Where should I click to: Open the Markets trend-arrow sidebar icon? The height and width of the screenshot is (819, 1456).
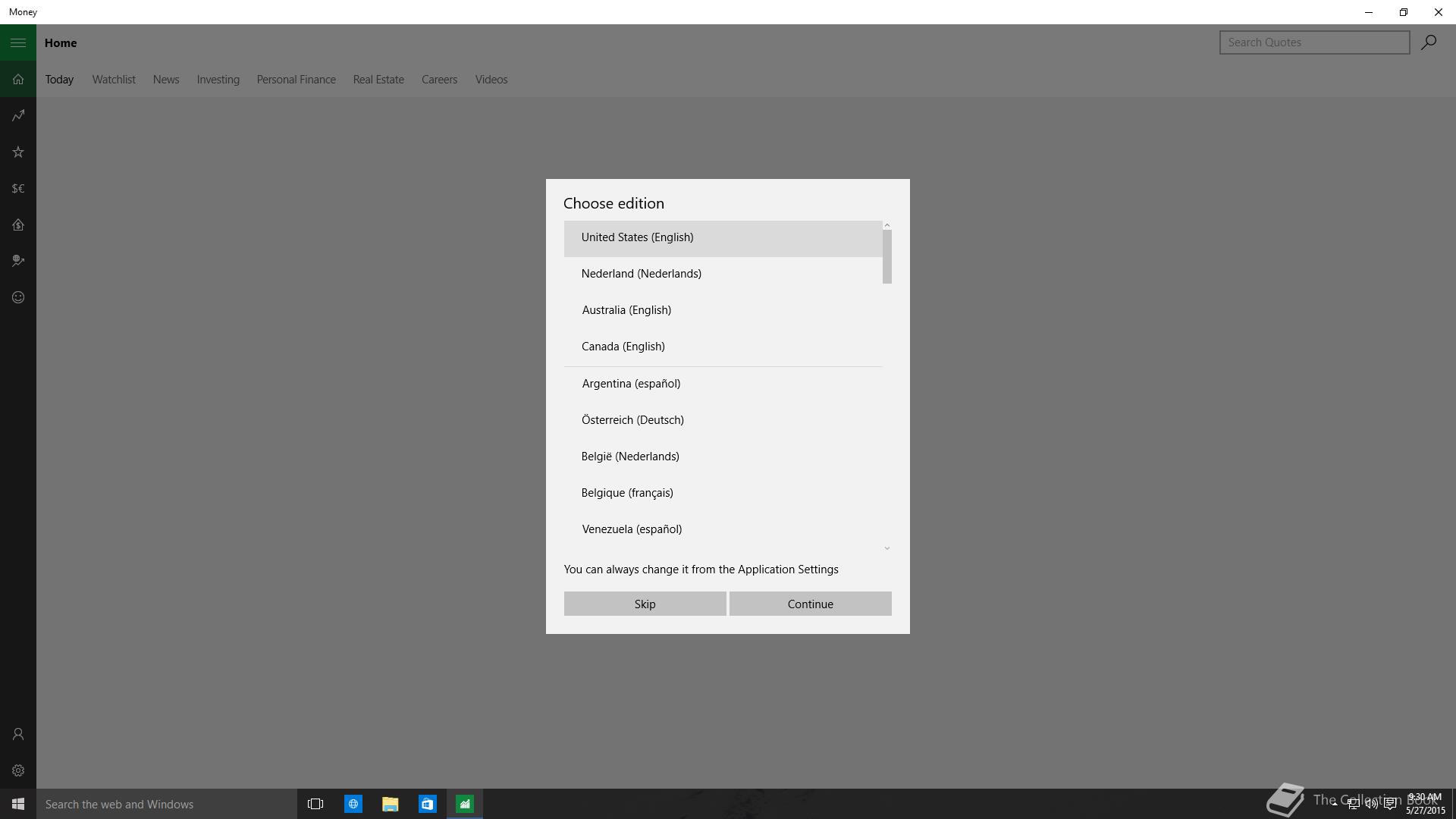(x=18, y=115)
